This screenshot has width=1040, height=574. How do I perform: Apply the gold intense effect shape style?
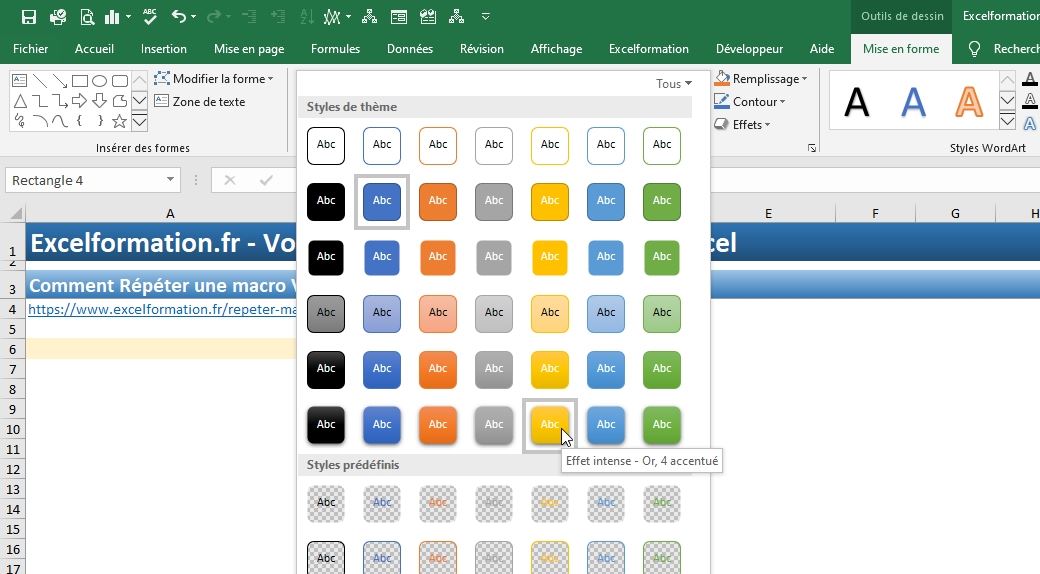549,424
